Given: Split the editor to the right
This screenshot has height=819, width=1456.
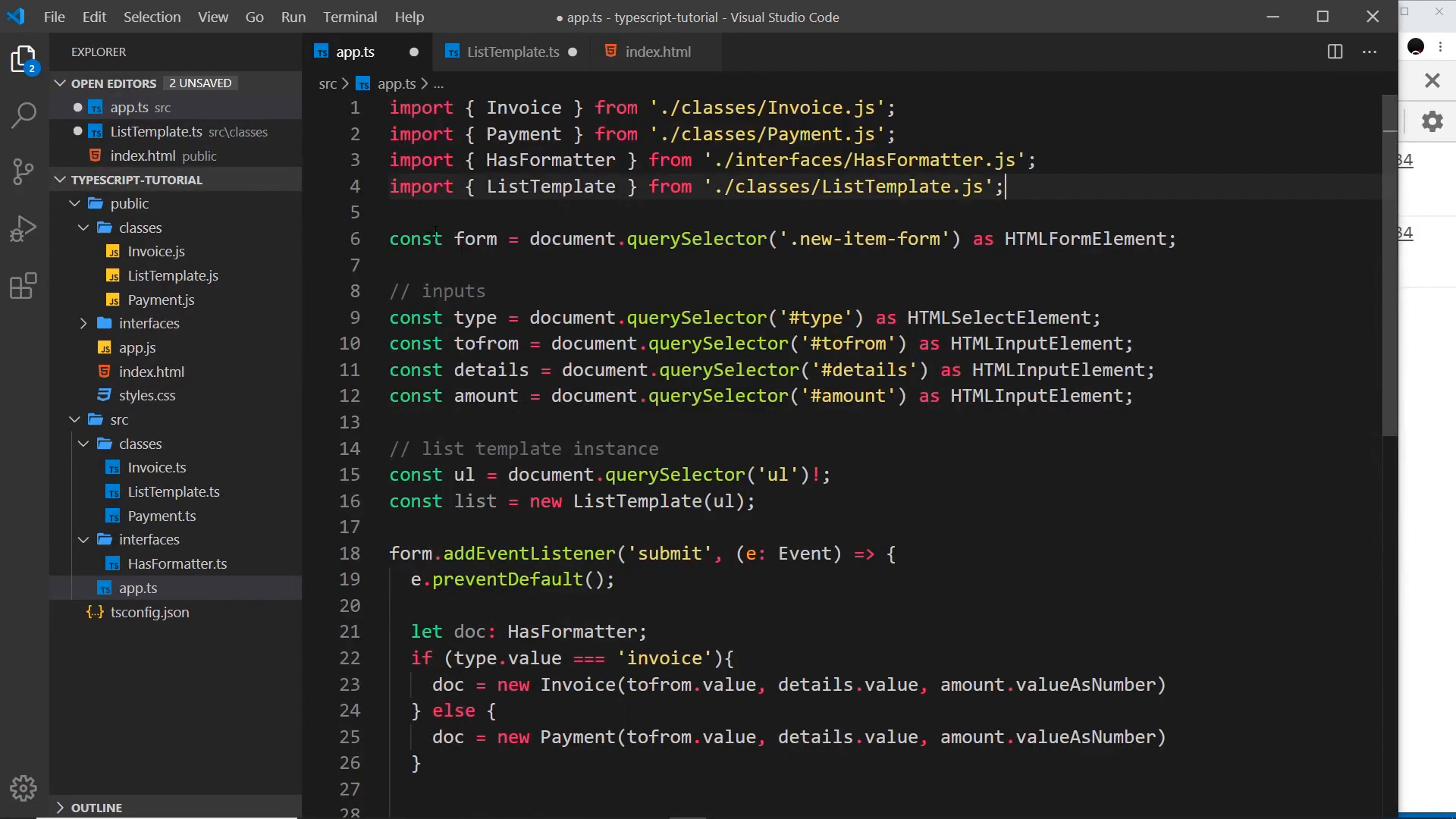Looking at the screenshot, I should coord(1335,52).
